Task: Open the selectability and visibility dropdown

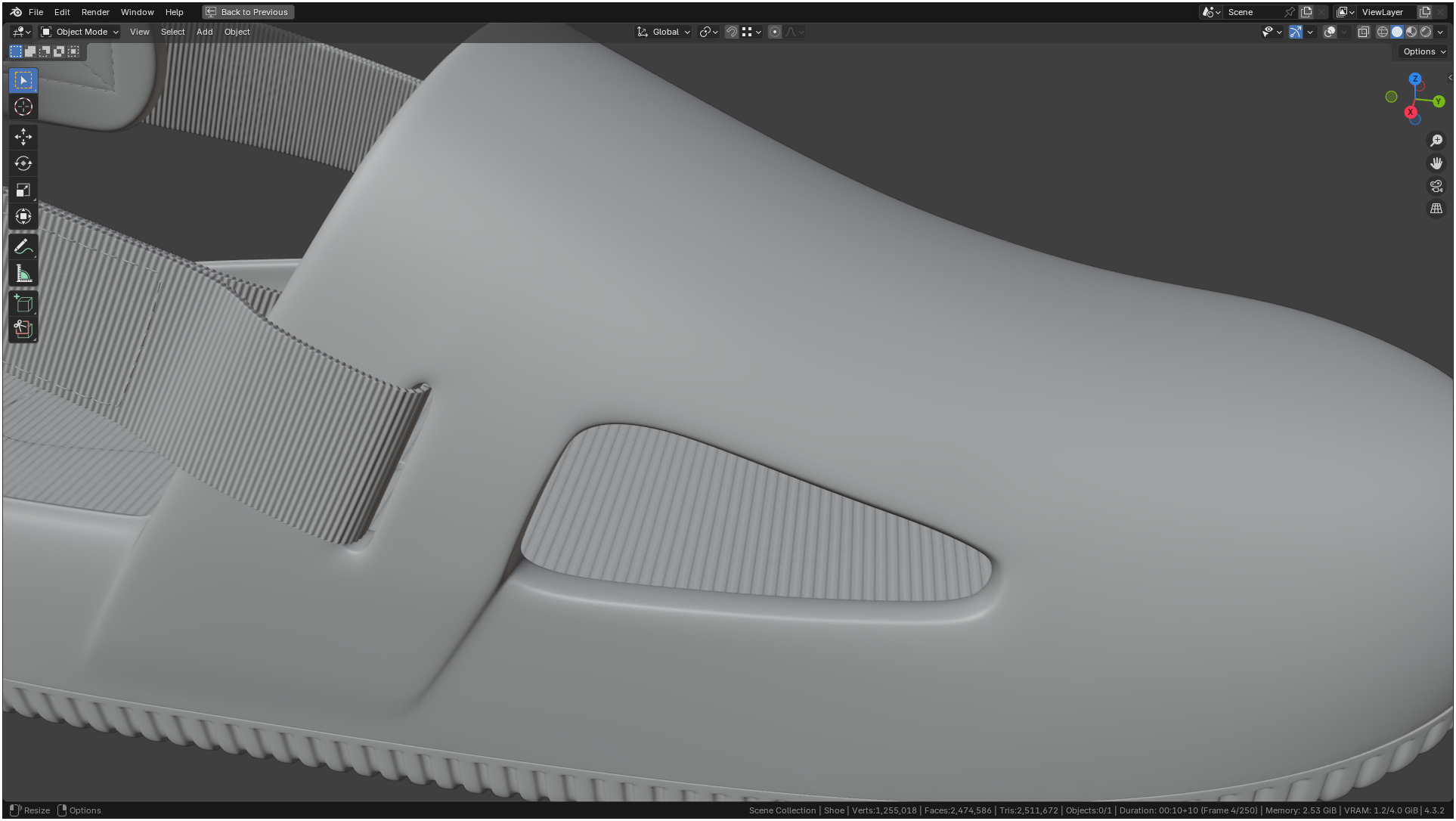Action: coord(1272,32)
